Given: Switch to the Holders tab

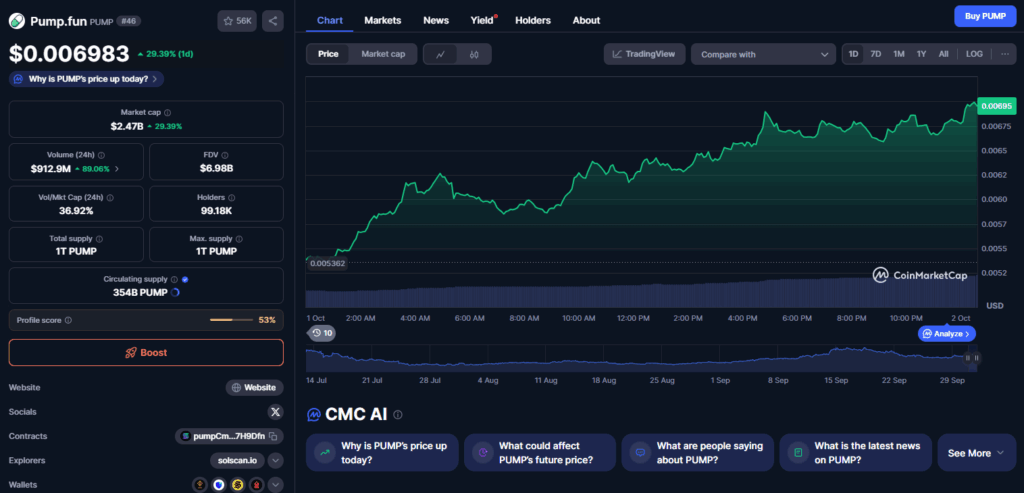Looking at the screenshot, I should click(532, 20).
